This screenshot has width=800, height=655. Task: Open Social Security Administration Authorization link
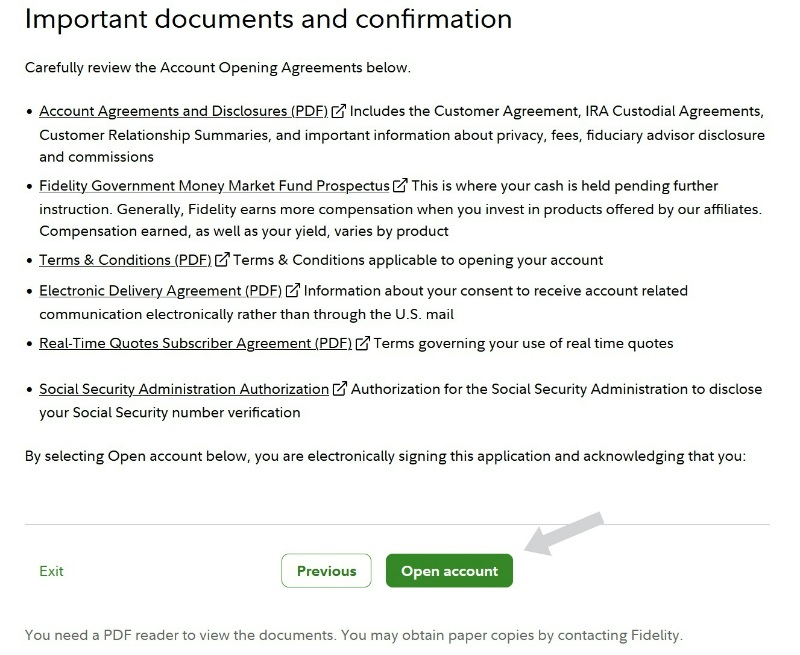coord(184,389)
